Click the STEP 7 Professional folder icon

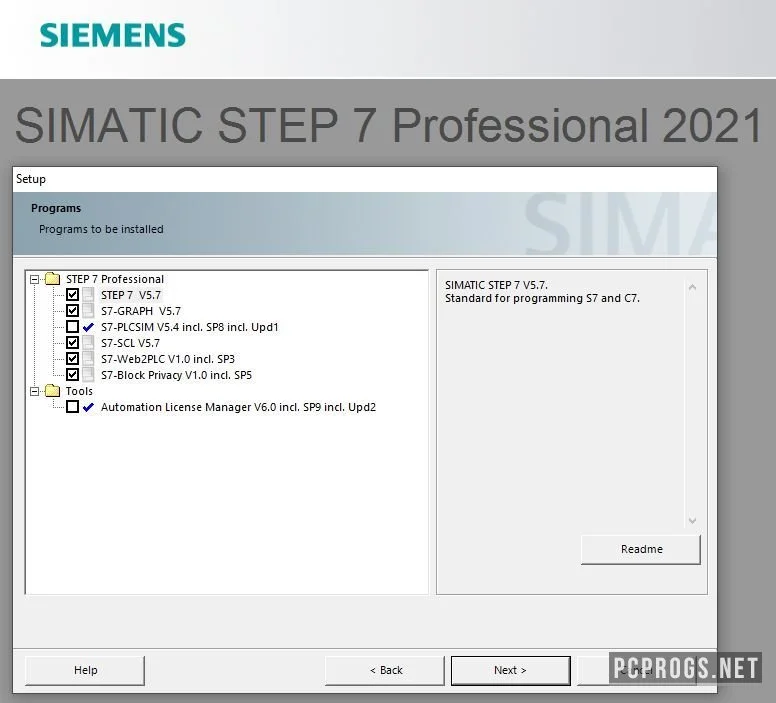coord(52,279)
